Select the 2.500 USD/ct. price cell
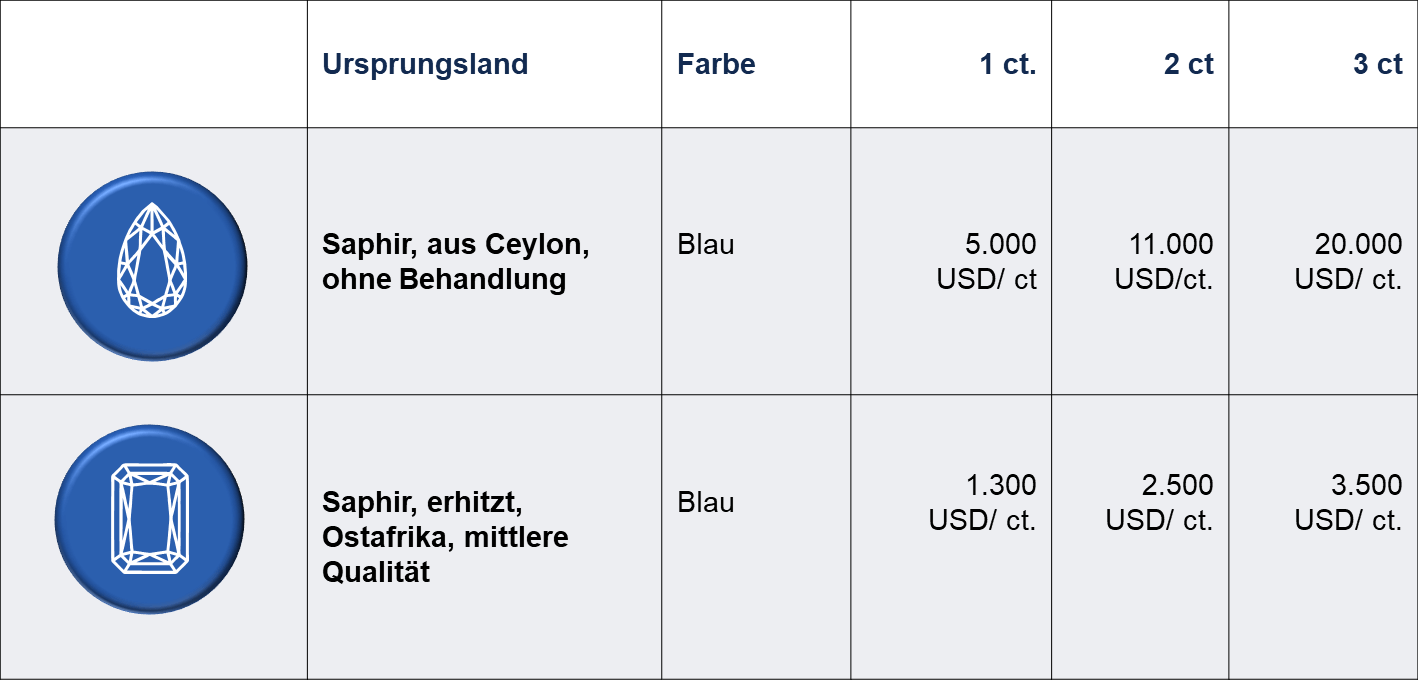Screen dimensions: 1418x680 coord(1160,503)
